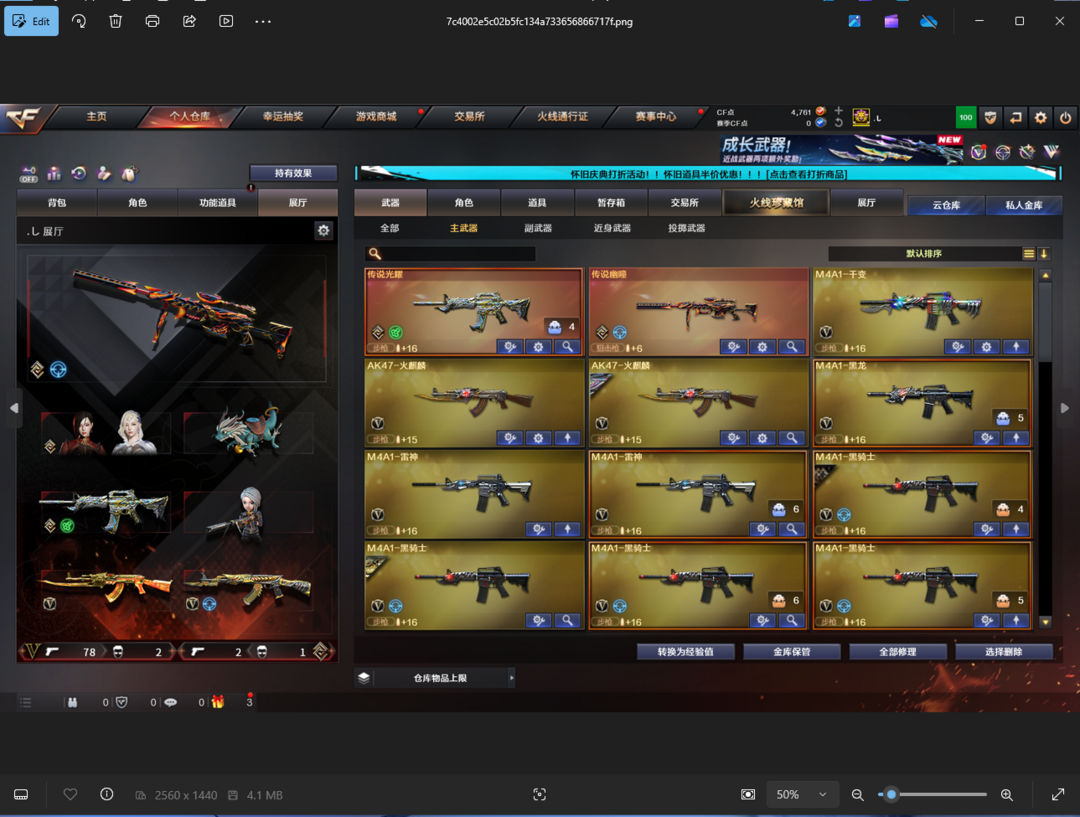
Task: Delete the image with the trash icon
Action: click(116, 21)
